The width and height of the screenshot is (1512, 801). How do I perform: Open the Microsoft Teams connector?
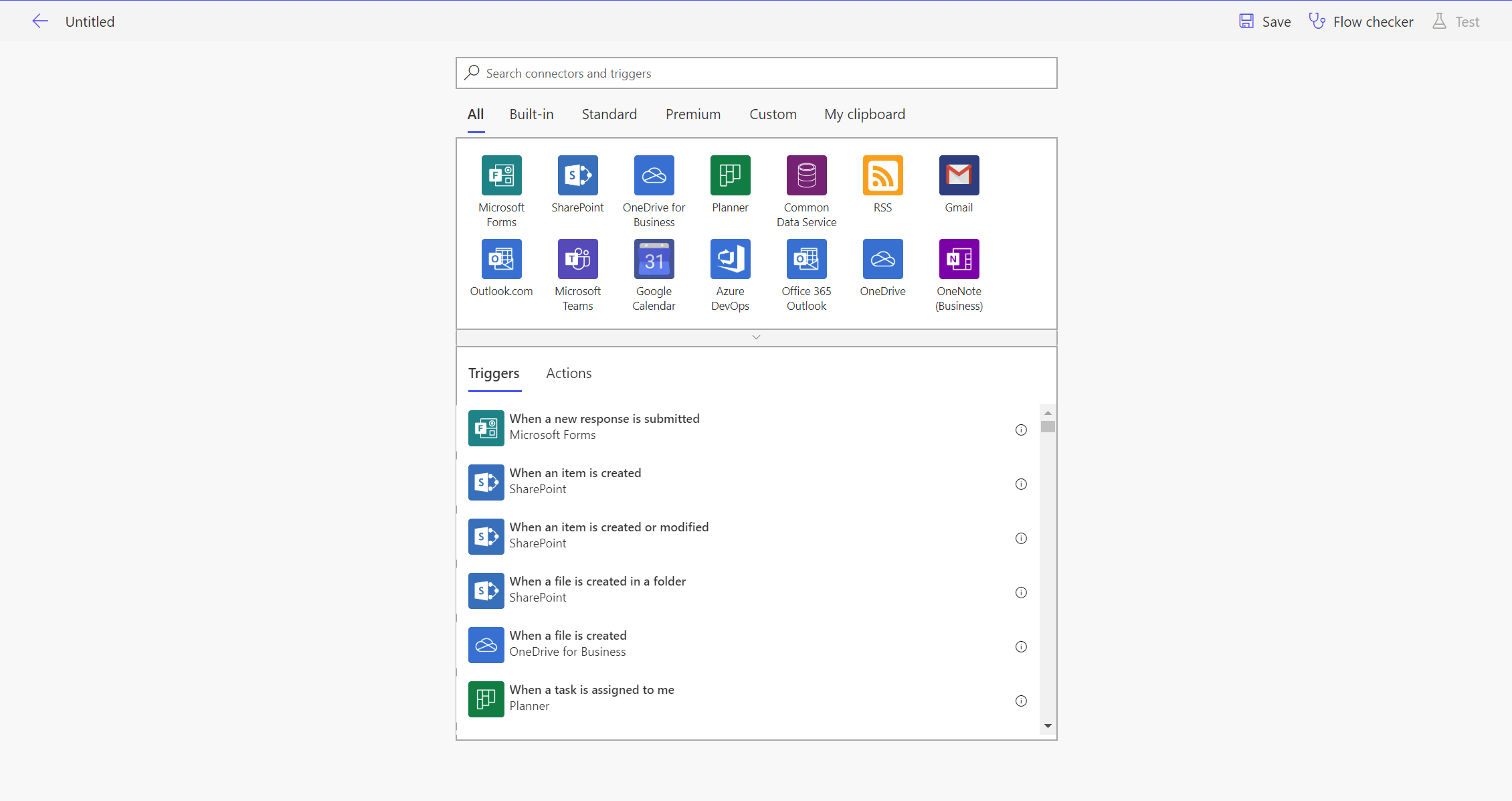pyautogui.click(x=577, y=259)
